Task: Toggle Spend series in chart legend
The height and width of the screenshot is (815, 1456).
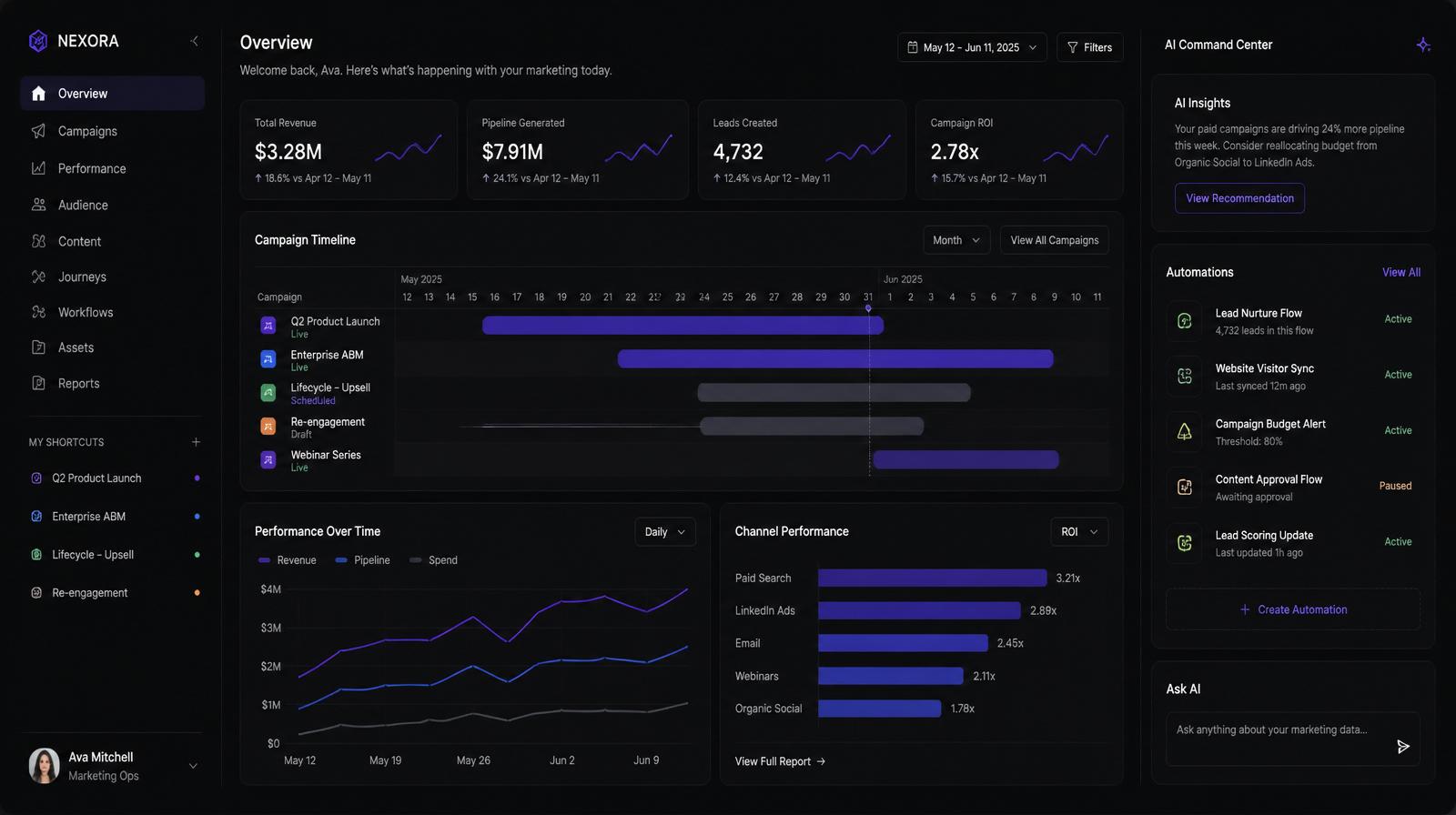Action: (433, 560)
